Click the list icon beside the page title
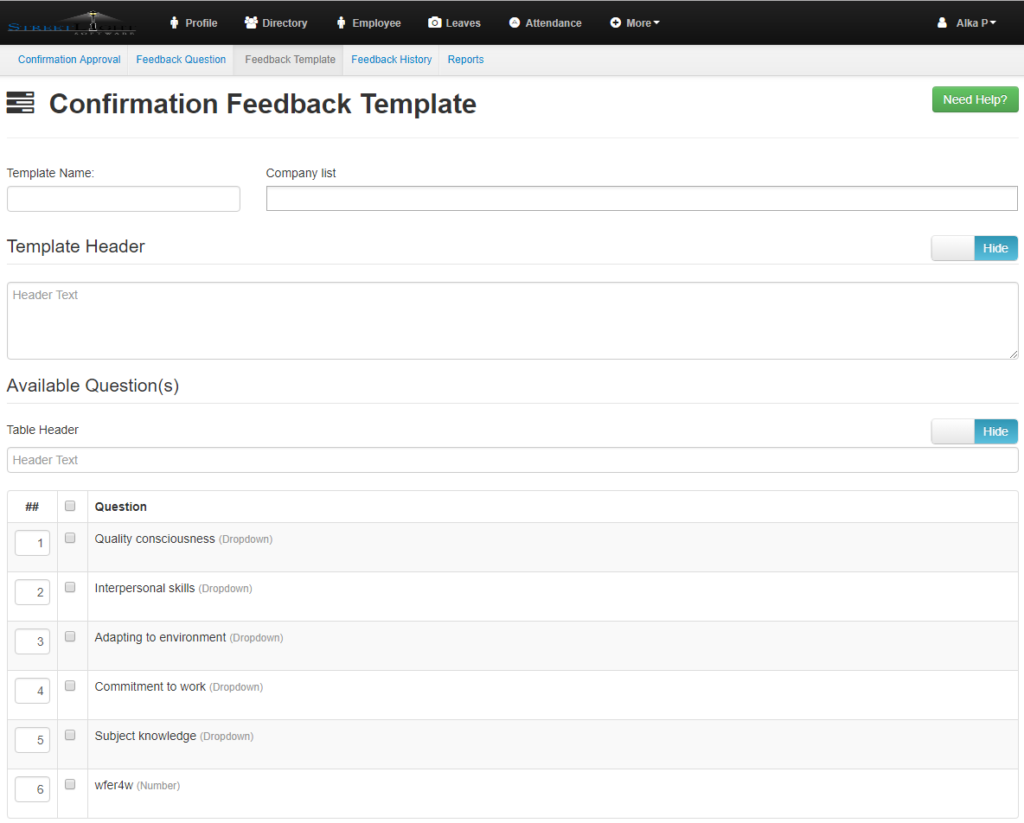The width and height of the screenshot is (1024, 823). click(x=21, y=103)
